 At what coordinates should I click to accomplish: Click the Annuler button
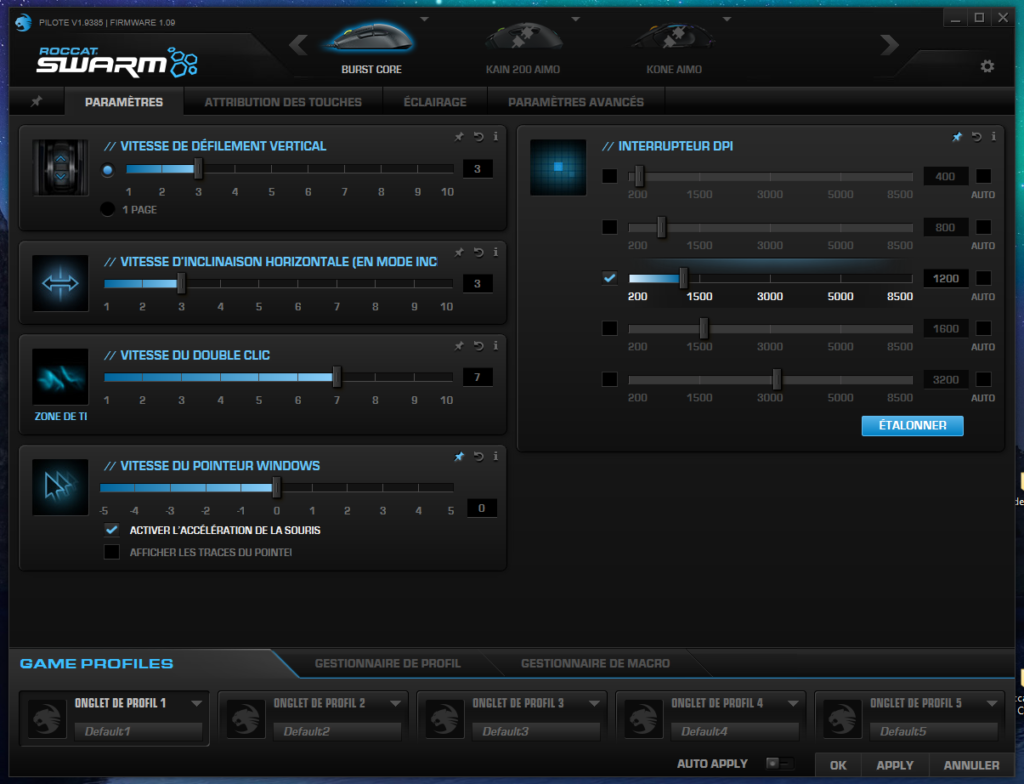(971, 765)
